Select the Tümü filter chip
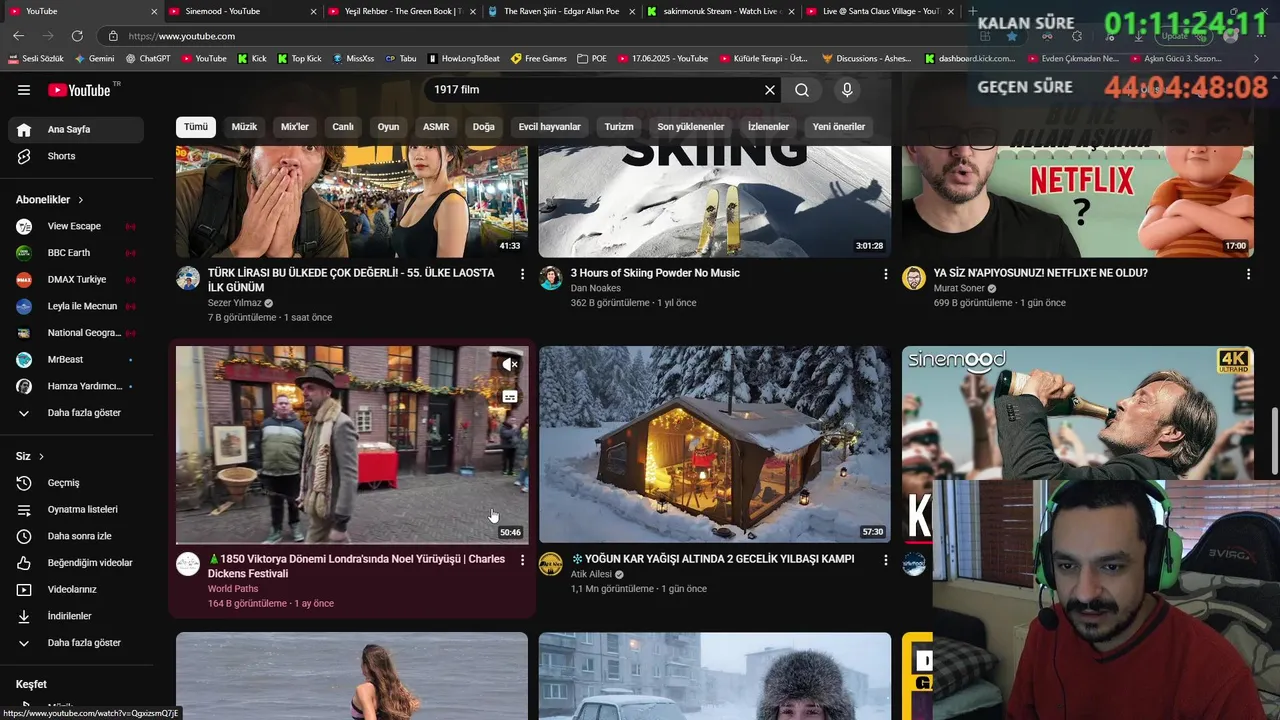This screenshot has height=720, width=1280. (196, 127)
